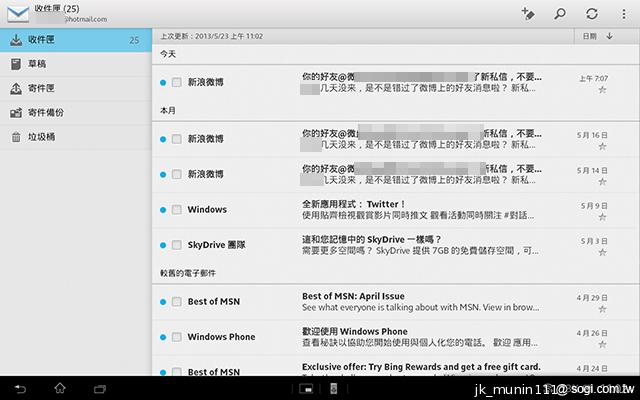Tap the 較舊的電子郵件 section header

188,273
